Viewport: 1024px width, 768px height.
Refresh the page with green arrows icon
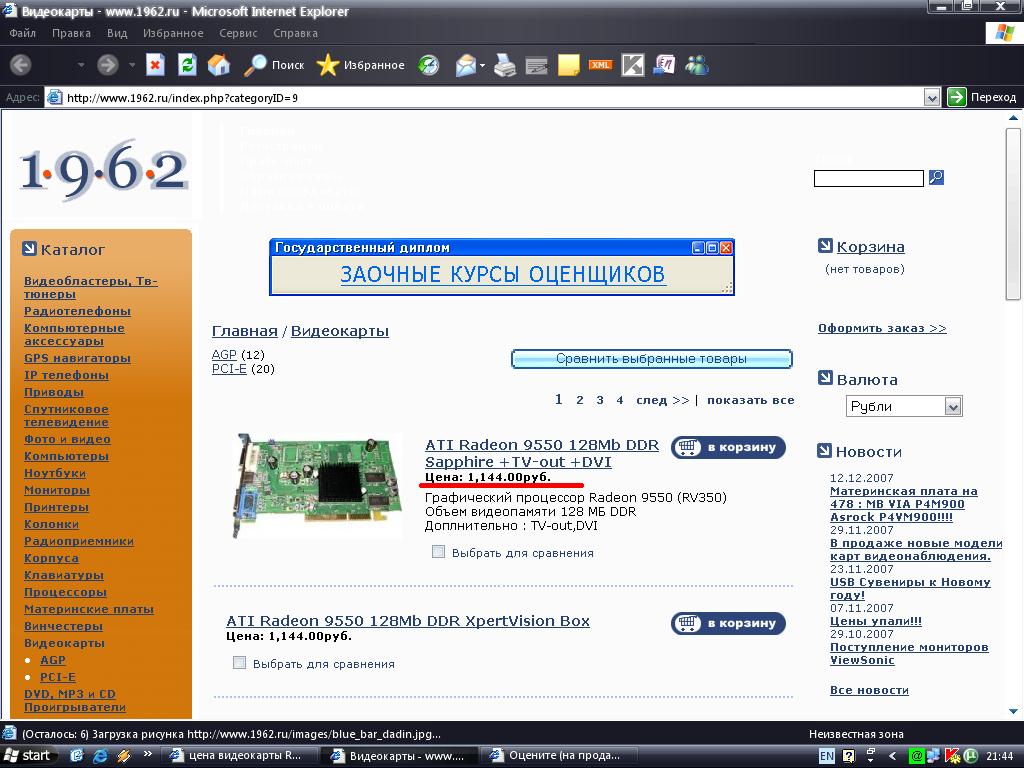(187, 65)
